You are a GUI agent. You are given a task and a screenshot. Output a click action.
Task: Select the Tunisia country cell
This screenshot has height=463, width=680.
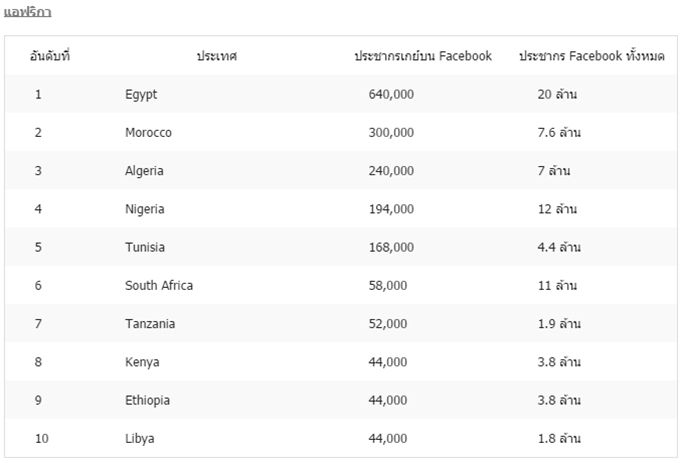[x=145, y=247]
